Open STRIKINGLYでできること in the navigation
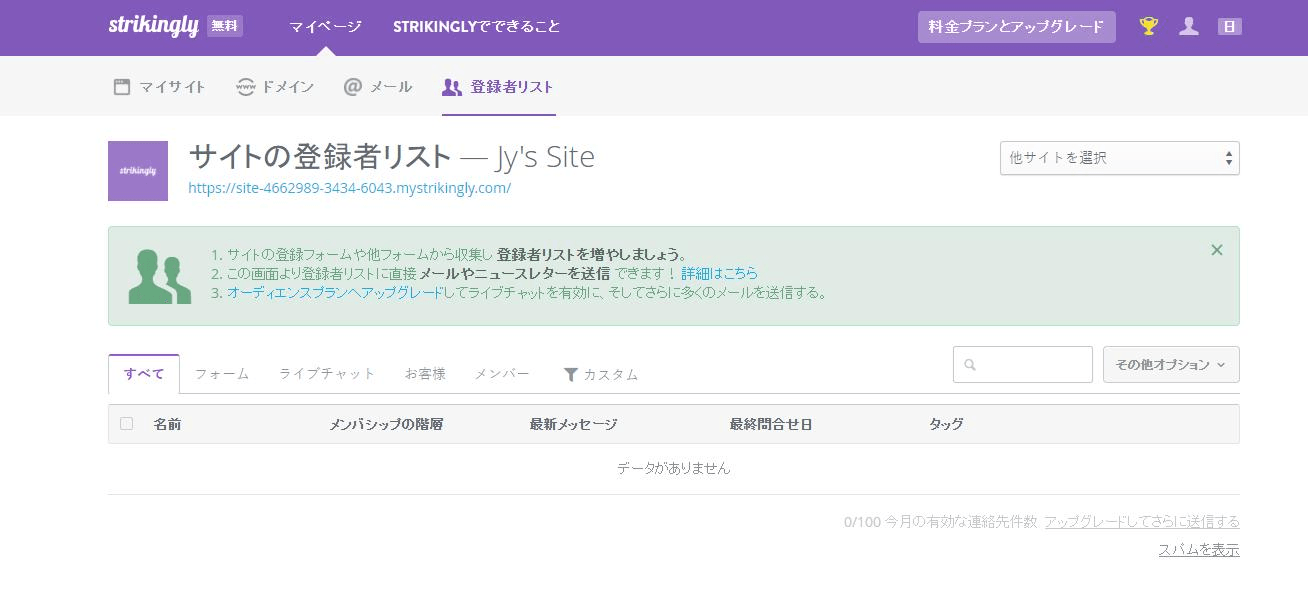 (476, 28)
